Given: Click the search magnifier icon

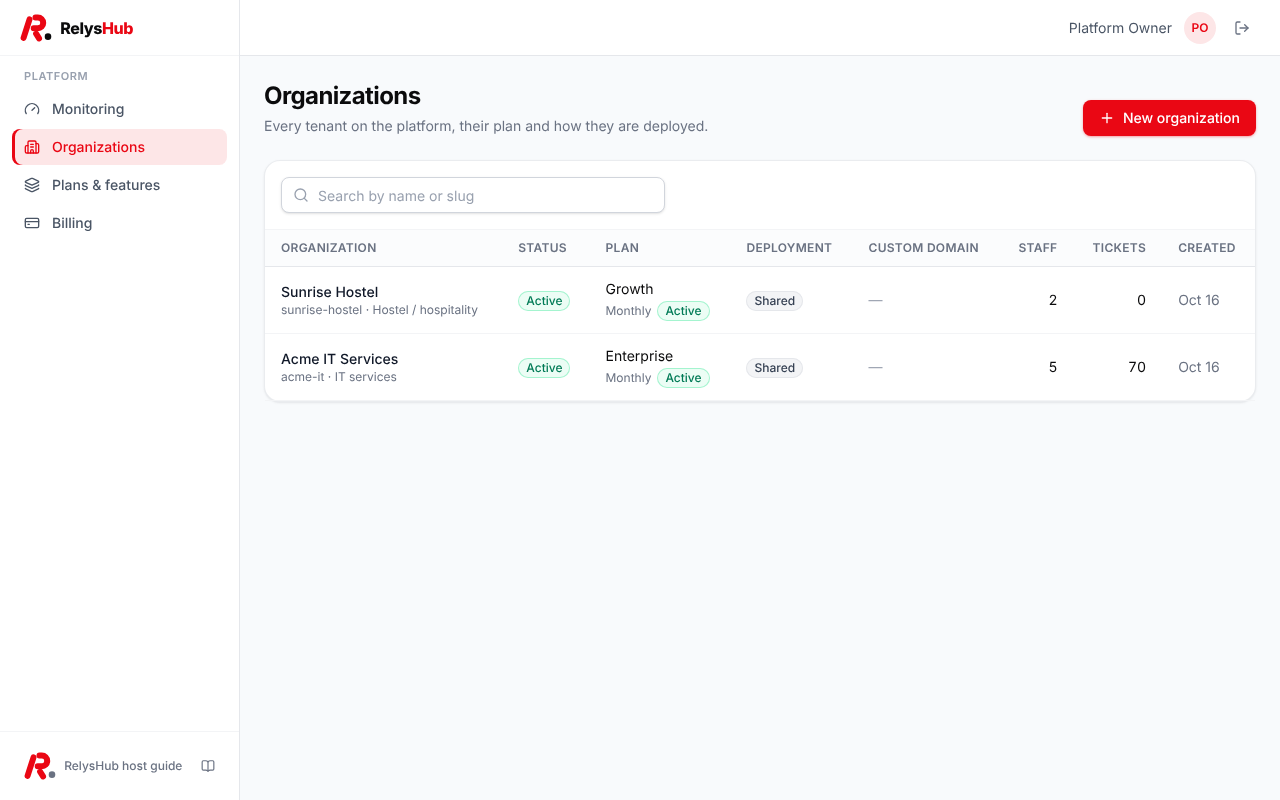Looking at the screenshot, I should (x=301, y=195).
